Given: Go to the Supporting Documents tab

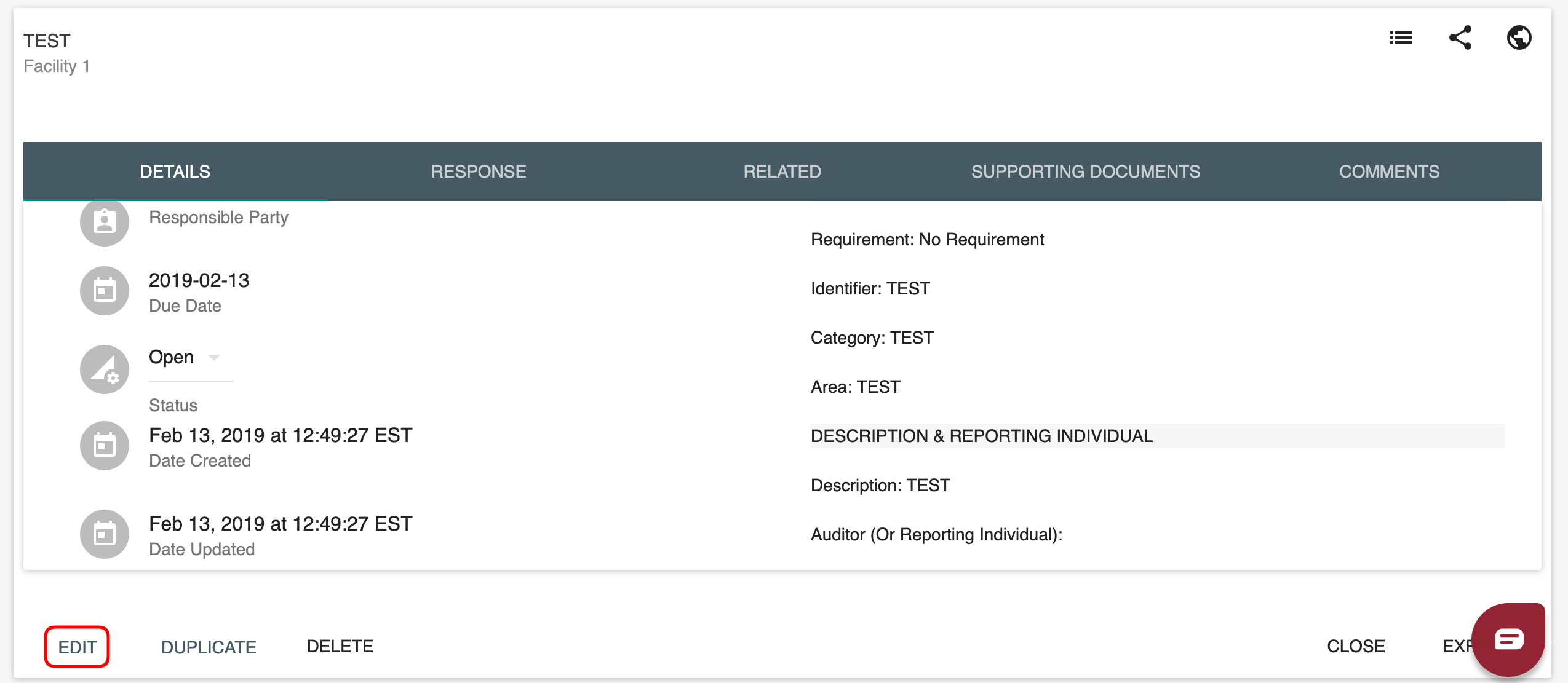Looking at the screenshot, I should (1086, 172).
